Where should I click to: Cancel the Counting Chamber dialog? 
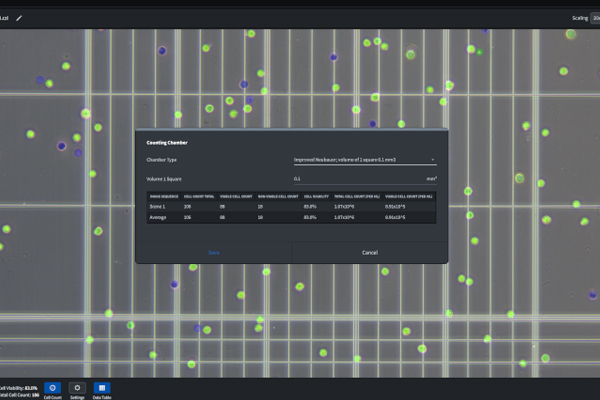[x=370, y=252]
